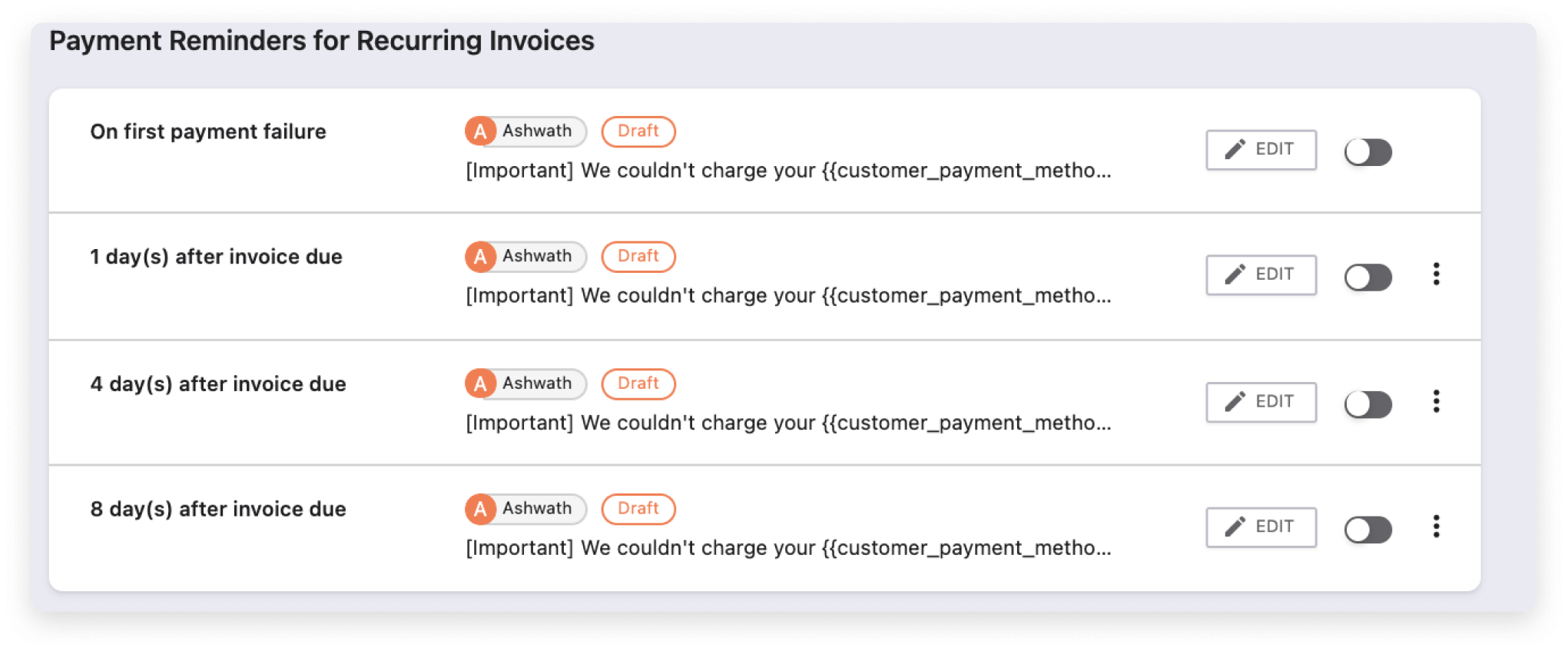Viewport: 1568px width, 651px height.
Task: Click the Draft badge on first payment failure
Action: click(x=638, y=131)
